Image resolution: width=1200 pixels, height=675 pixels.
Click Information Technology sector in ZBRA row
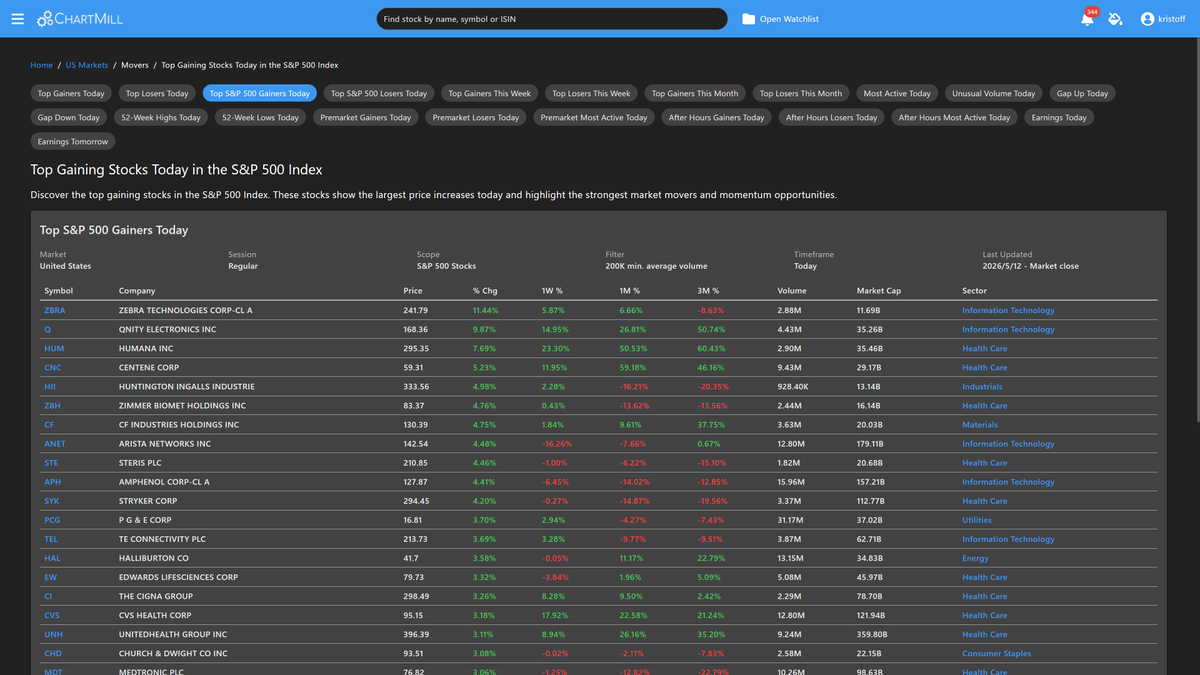pos(1008,310)
